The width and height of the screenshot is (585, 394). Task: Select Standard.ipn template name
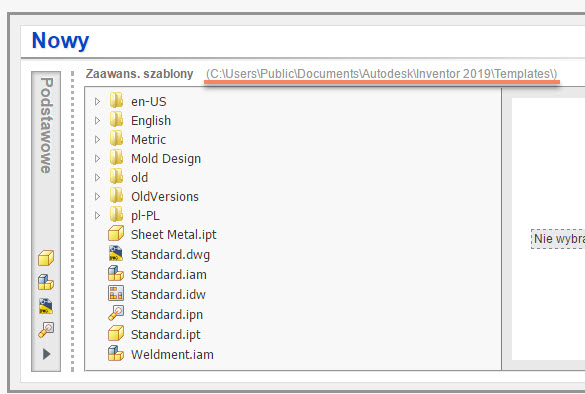(167, 315)
